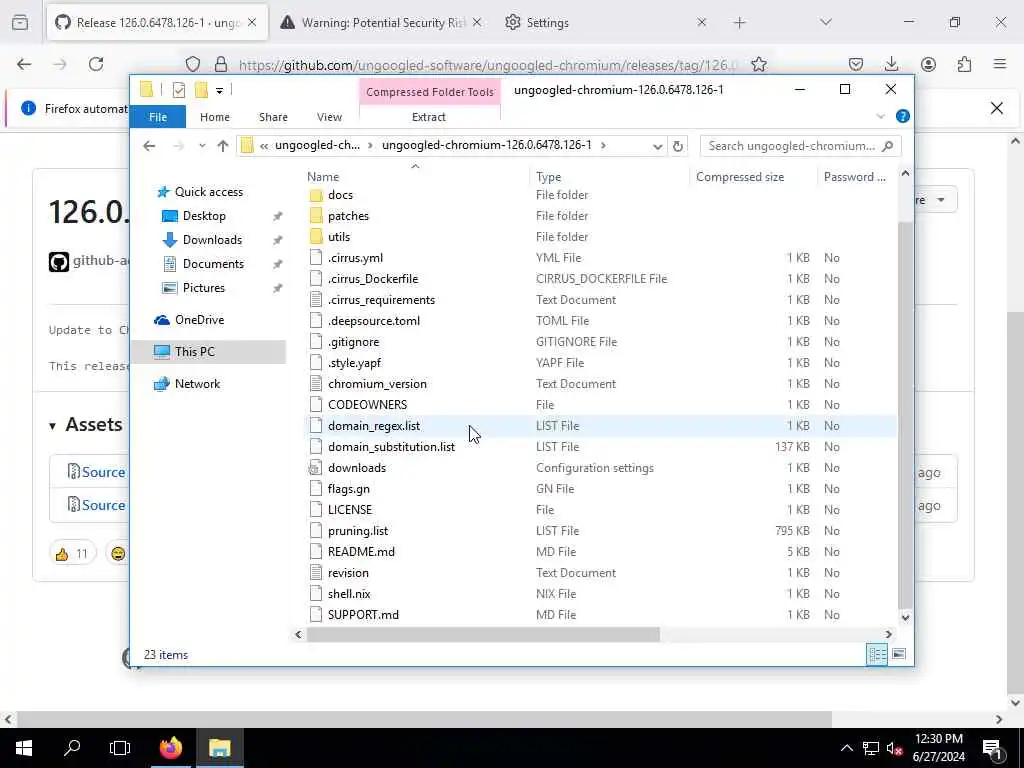Open Explorer Help question mark icon
Screen dimensions: 1024x768
903,116
